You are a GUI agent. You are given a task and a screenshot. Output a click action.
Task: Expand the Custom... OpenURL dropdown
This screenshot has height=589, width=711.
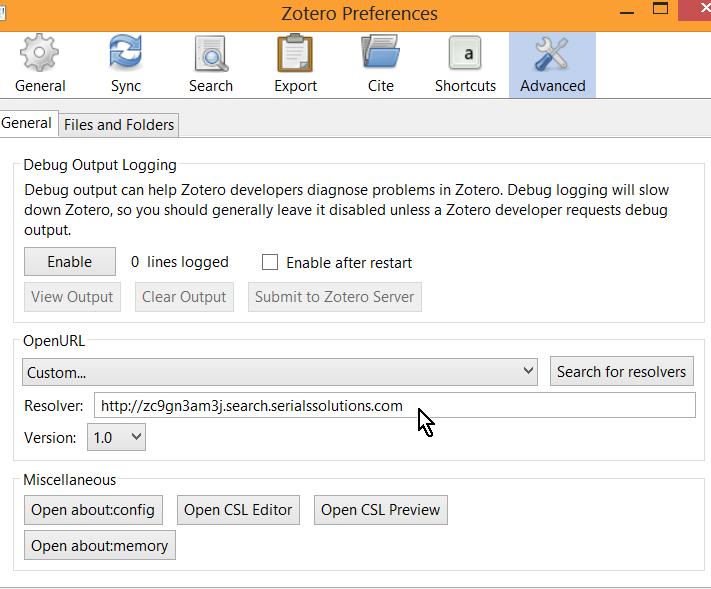click(x=280, y=372)
